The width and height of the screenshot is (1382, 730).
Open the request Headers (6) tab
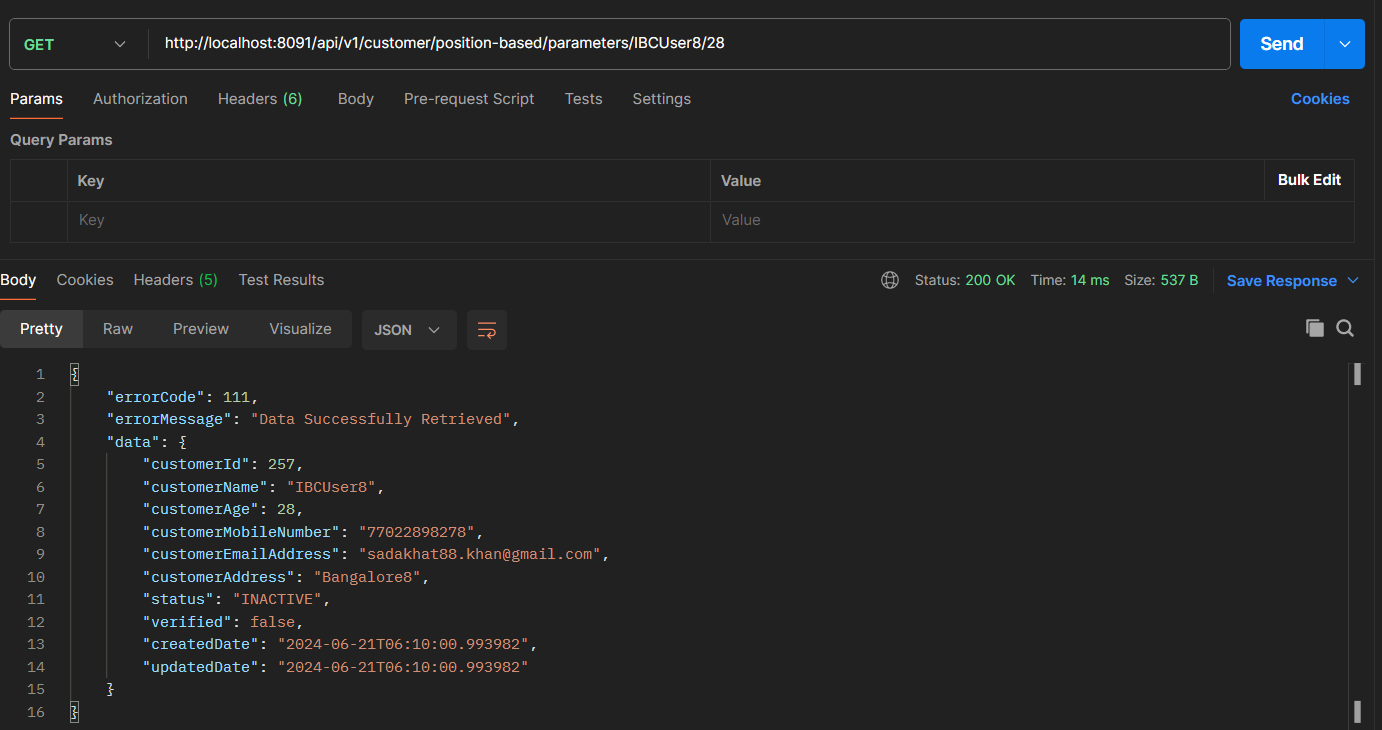[260, 99]
